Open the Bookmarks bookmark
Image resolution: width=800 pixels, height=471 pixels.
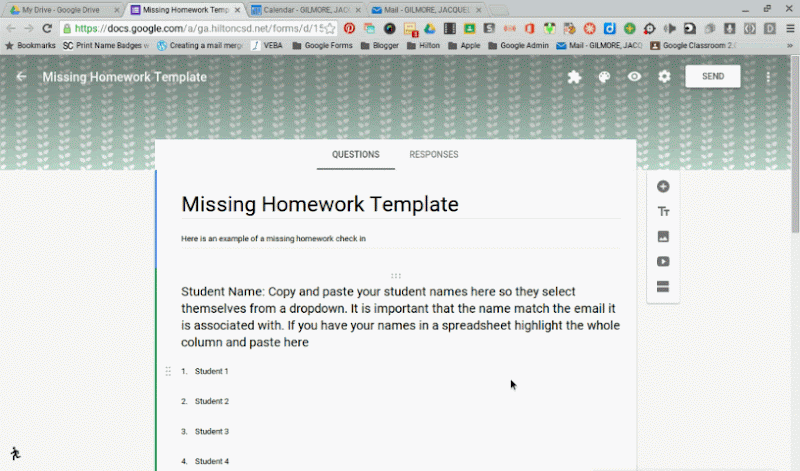[x=30, y=45]
